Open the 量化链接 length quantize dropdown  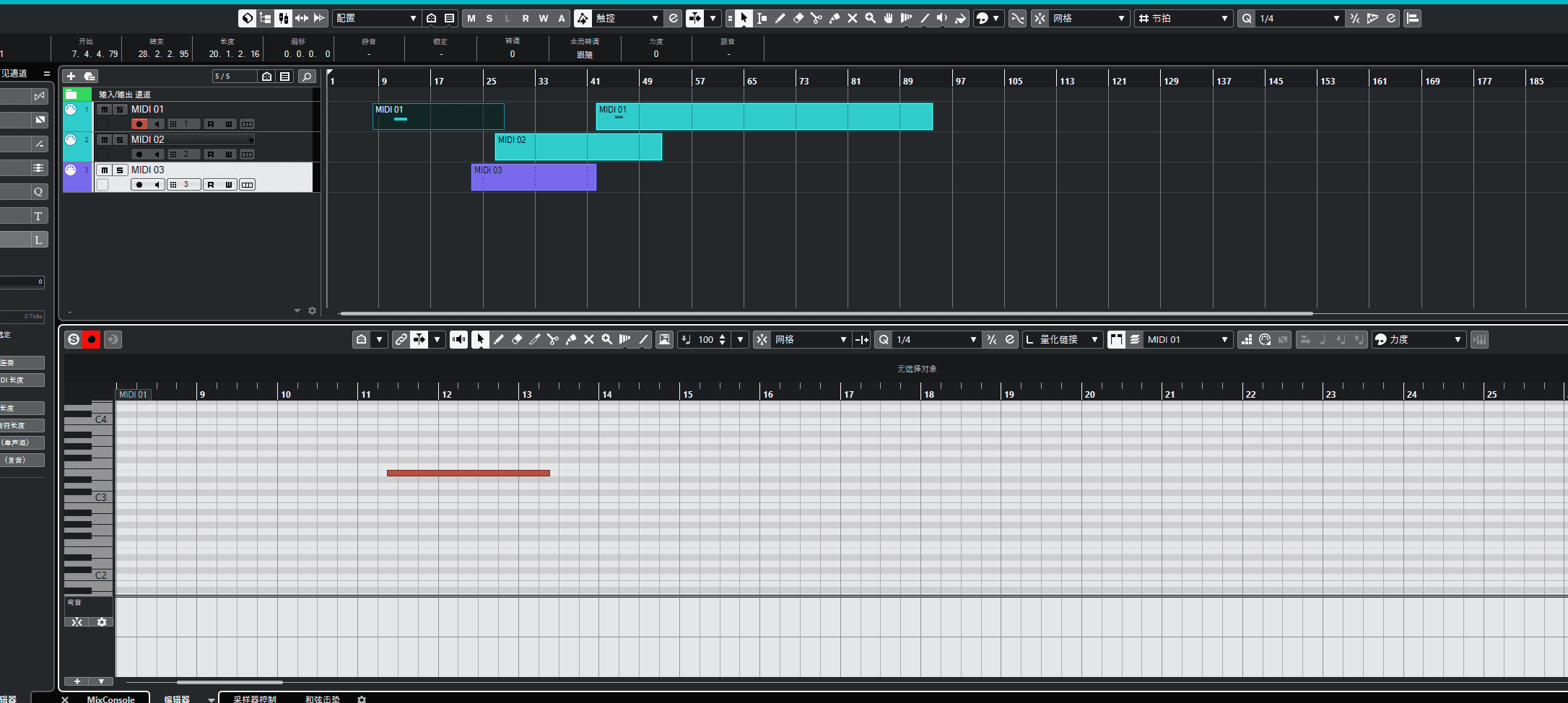coord(1064,340)
